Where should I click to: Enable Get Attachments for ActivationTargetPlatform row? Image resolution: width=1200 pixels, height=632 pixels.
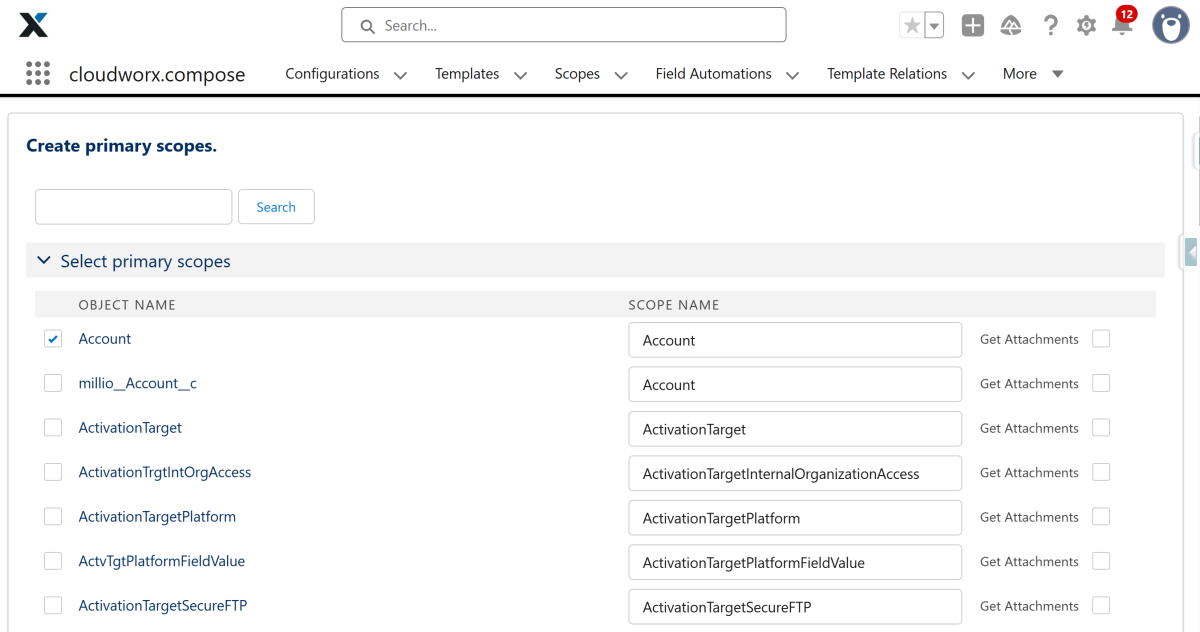click(x=1101, y=517)
